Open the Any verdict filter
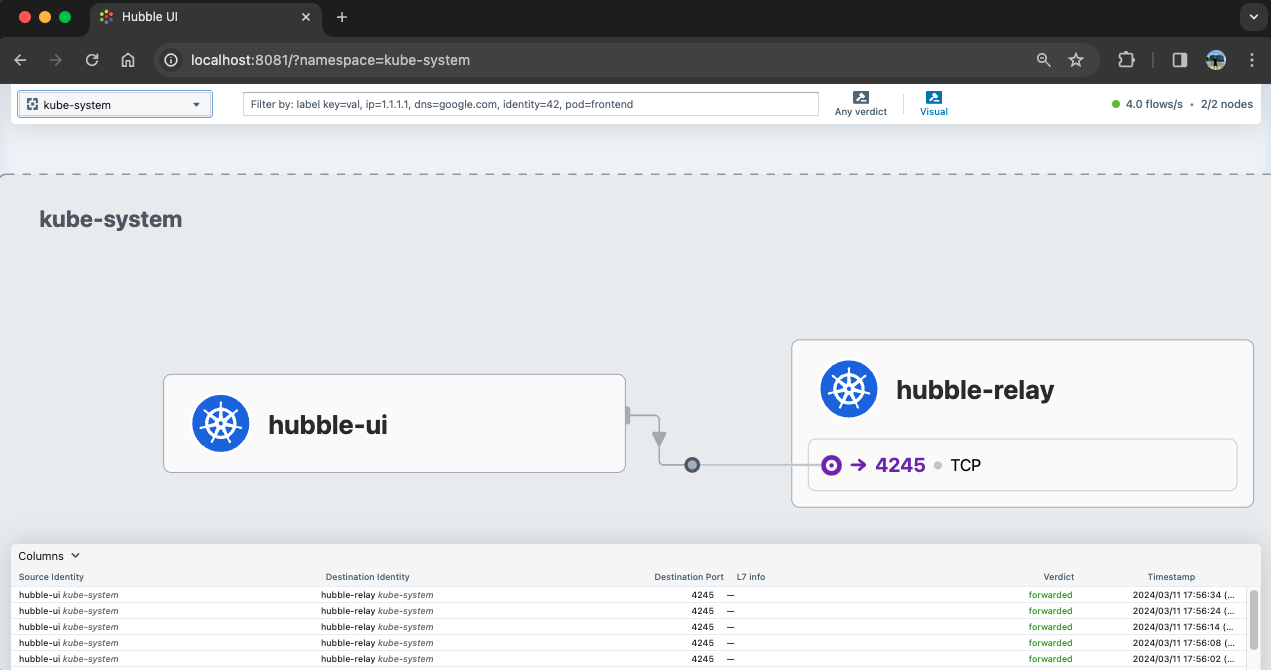The width and height of the screenshot is (1271, 670). coord(861,104)
